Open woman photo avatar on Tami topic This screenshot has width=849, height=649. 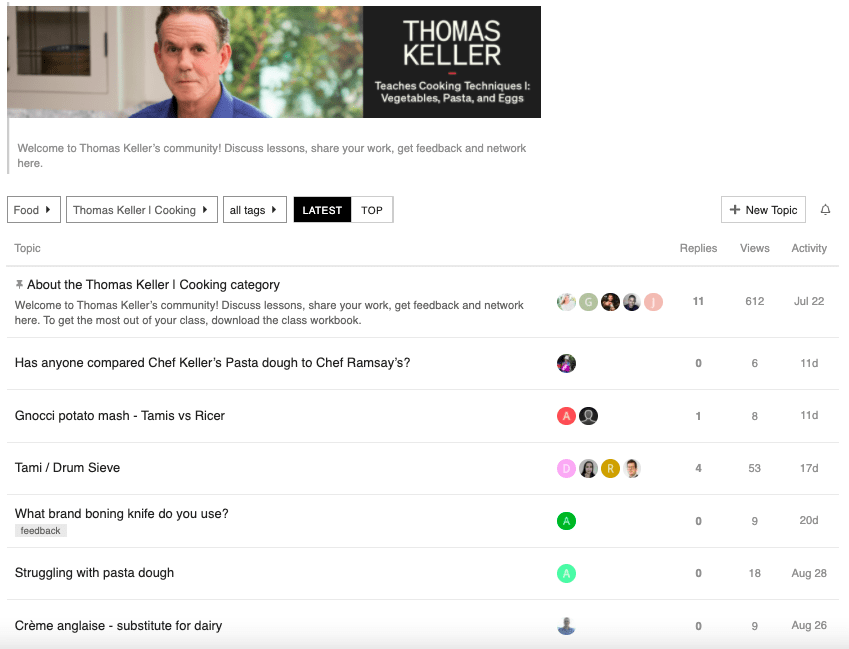[589, 468]
